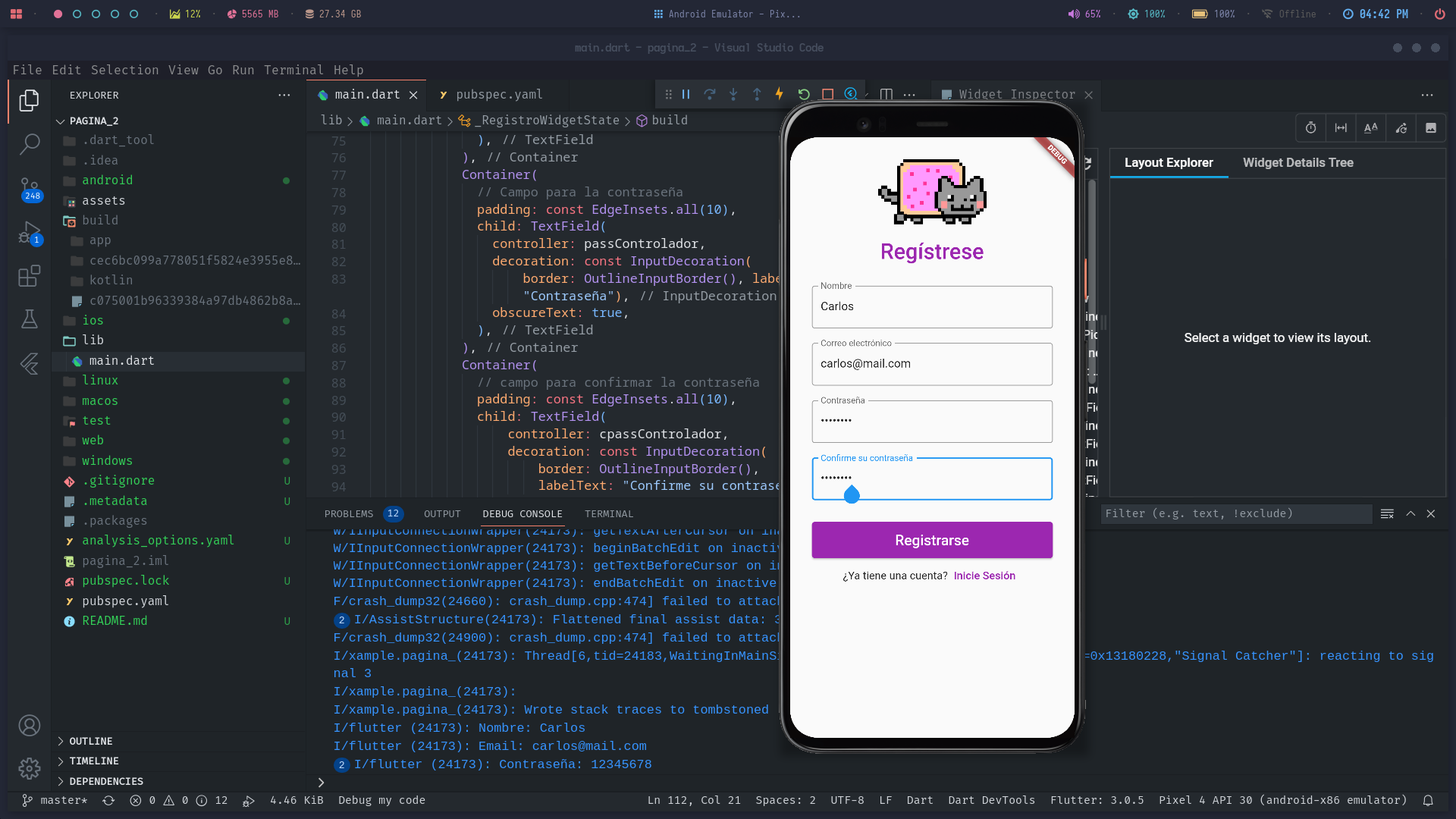
Task: Open the Testing flask panel
Action: [29, 318]
